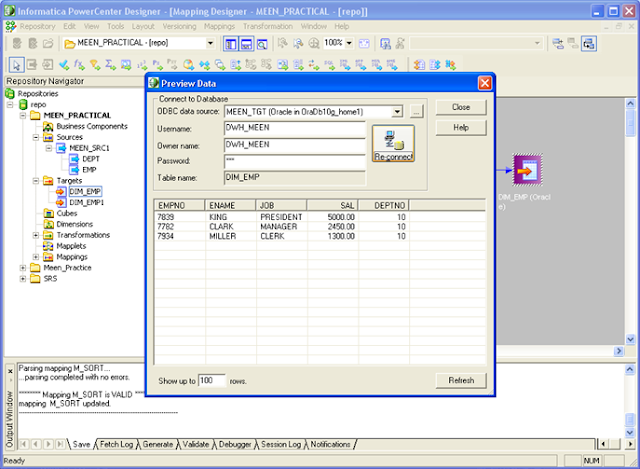Screen dimensions: 640x469
Task: Click the blue checkmark transformation icon
Action: [x=64, y=64]
